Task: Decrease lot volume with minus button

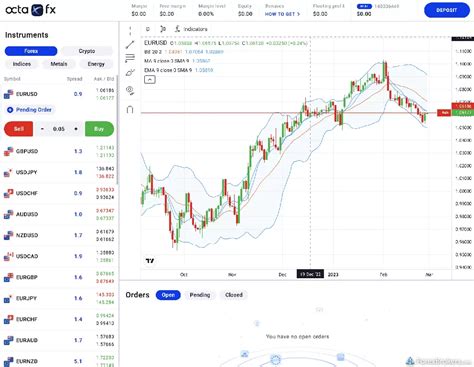Action: pos(42,129)
